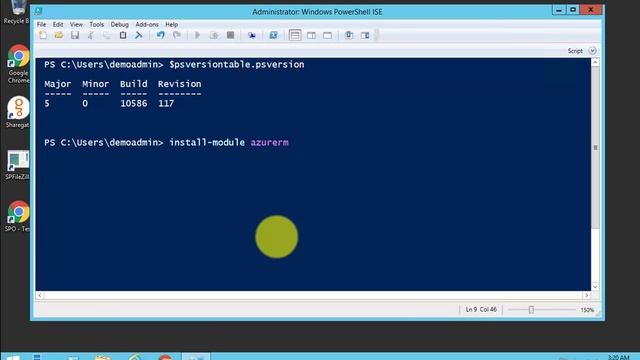Click the vertical scrollbar up arrow

click(595, 62)
